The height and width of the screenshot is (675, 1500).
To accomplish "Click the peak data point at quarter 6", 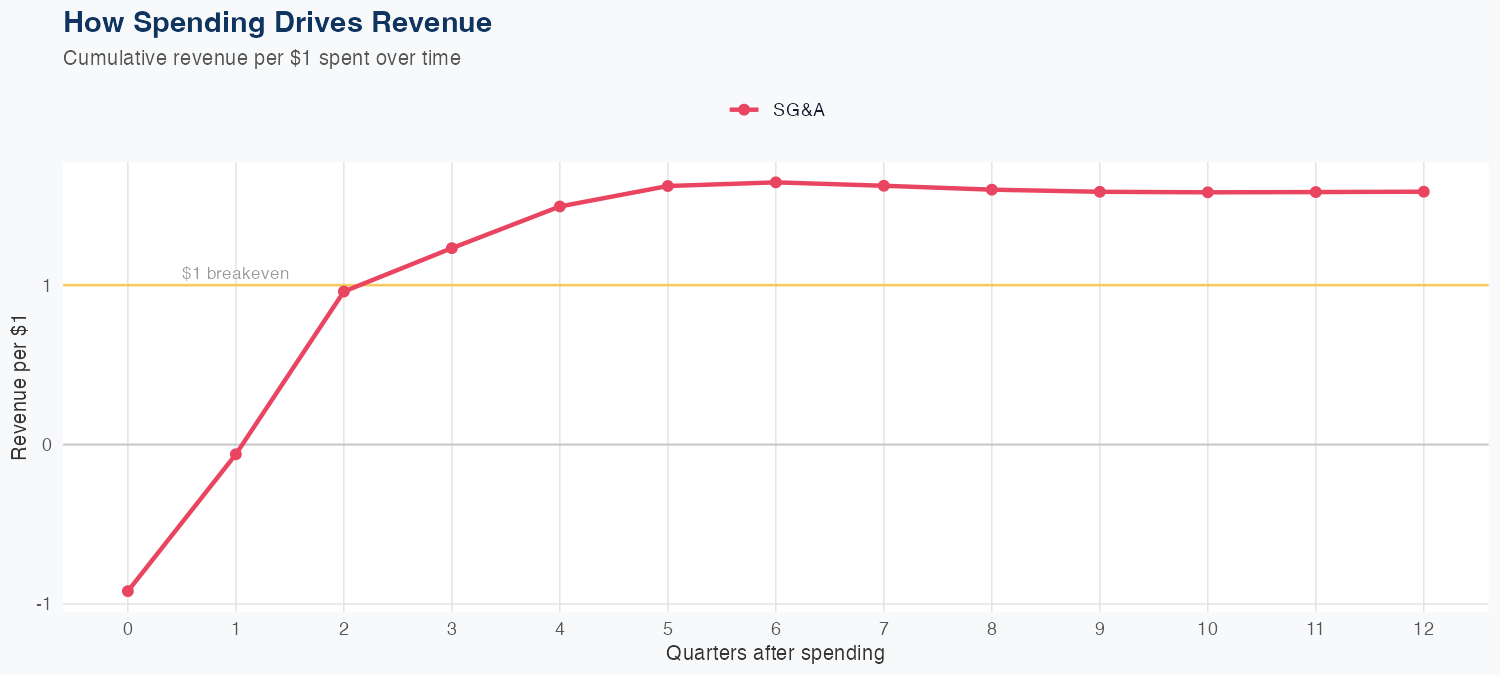I will 776,182.
